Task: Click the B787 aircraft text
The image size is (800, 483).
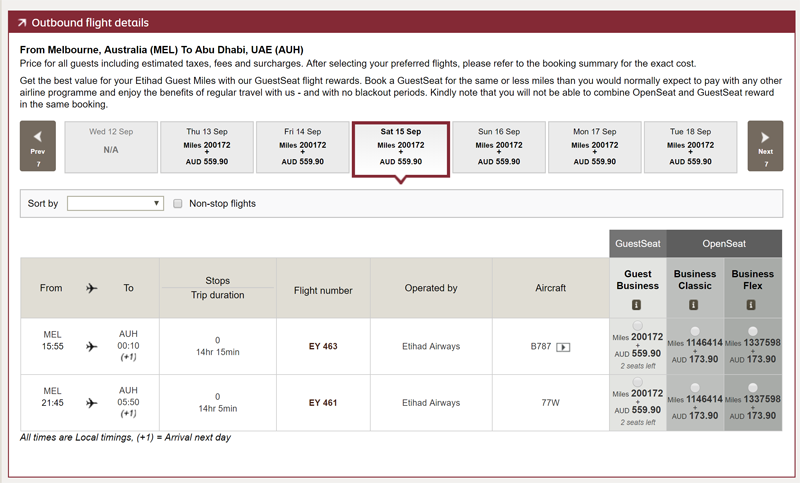Action: point(541,346)
